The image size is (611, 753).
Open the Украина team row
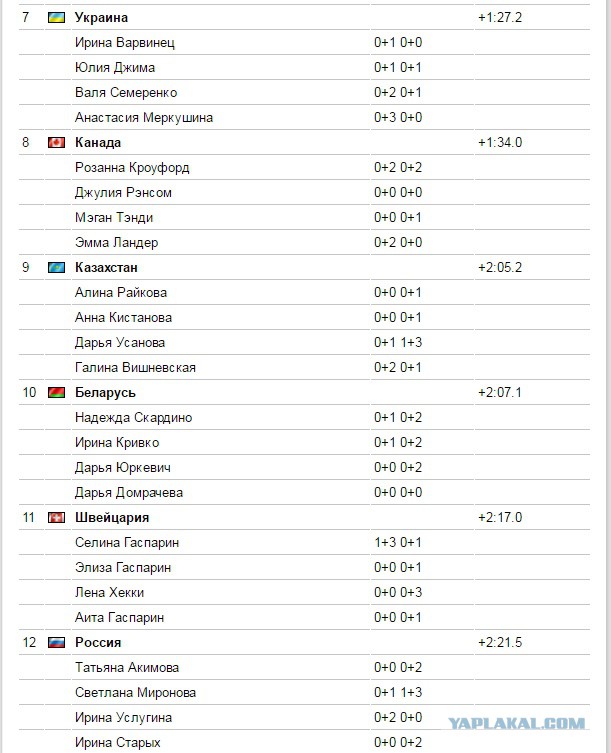[304, 18]
